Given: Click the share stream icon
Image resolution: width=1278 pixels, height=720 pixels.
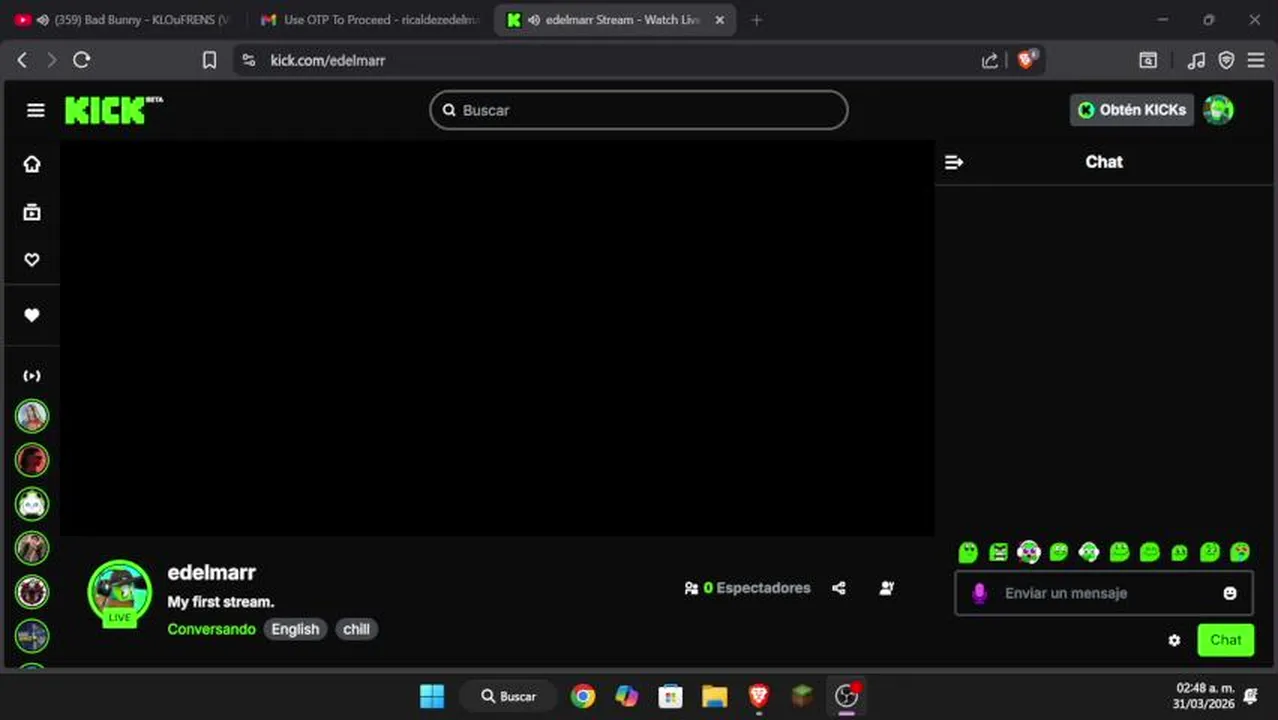Looking at the screenshot, I should pyautogui.click(x=839, y=588).
